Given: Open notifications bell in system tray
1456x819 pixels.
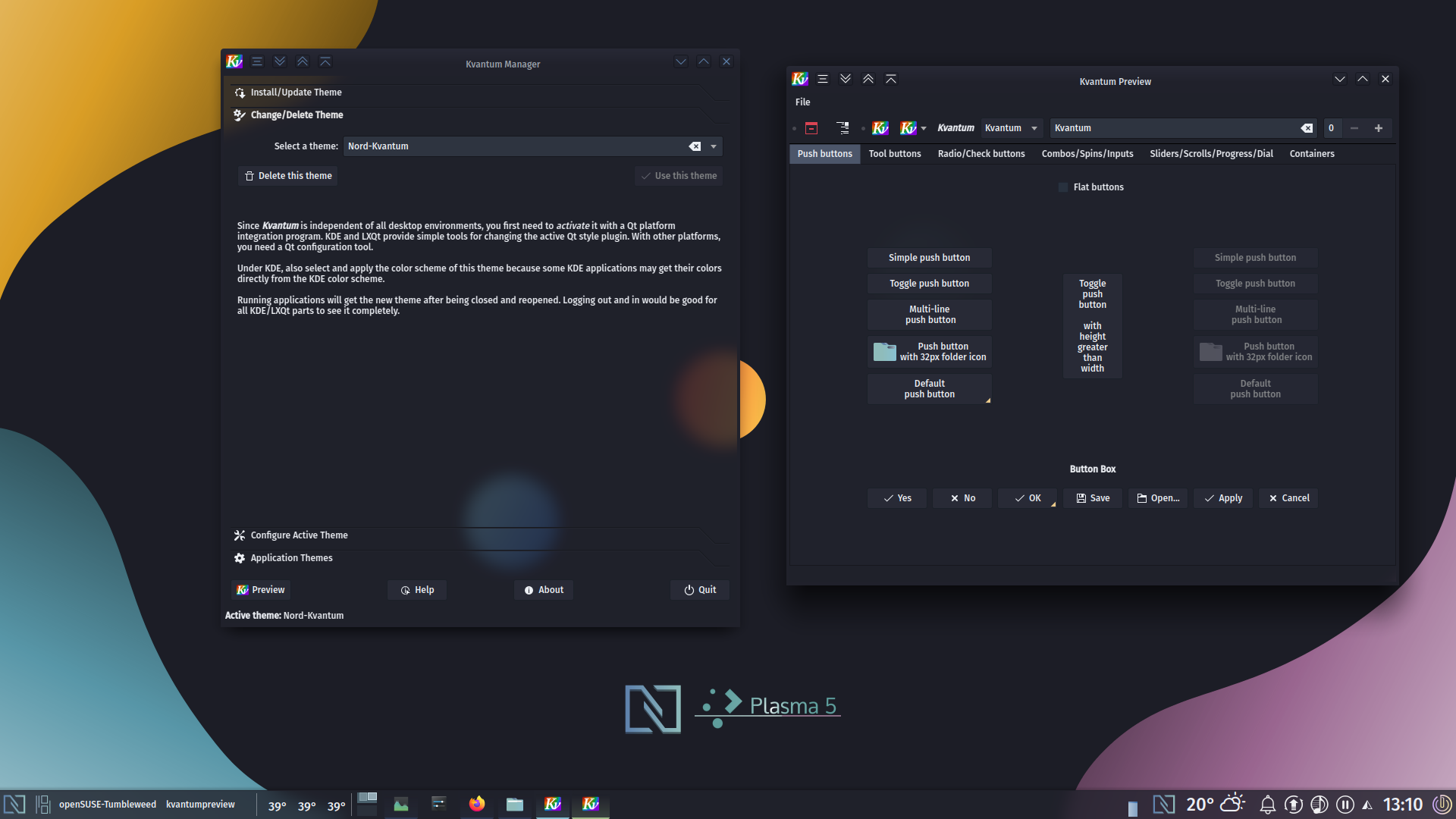Looking at the screenshot, I should click(x=1267, y=805).
